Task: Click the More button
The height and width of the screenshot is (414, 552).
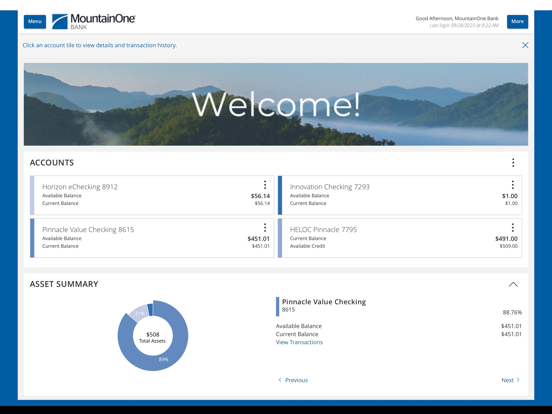Action: point(517,21)
